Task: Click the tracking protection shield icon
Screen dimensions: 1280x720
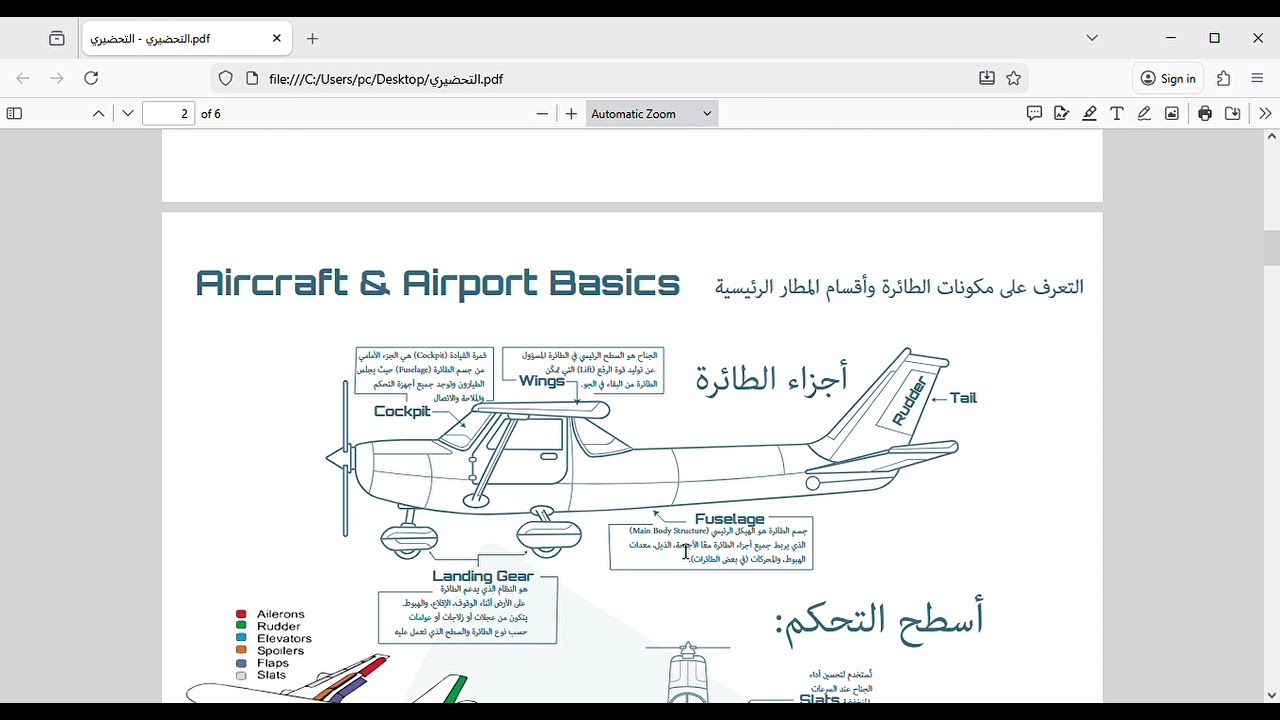Action: click(226, 78)
